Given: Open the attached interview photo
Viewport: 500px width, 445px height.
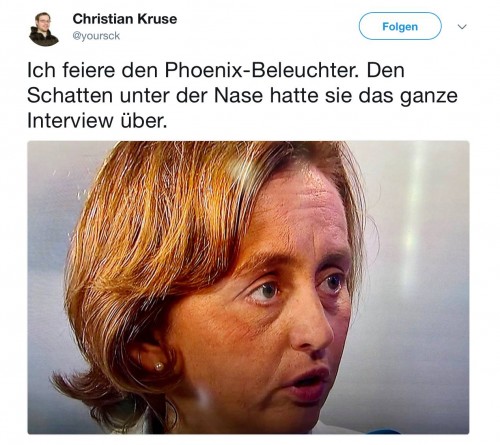Looking at the screenshot, I should (x=248, y=287).
